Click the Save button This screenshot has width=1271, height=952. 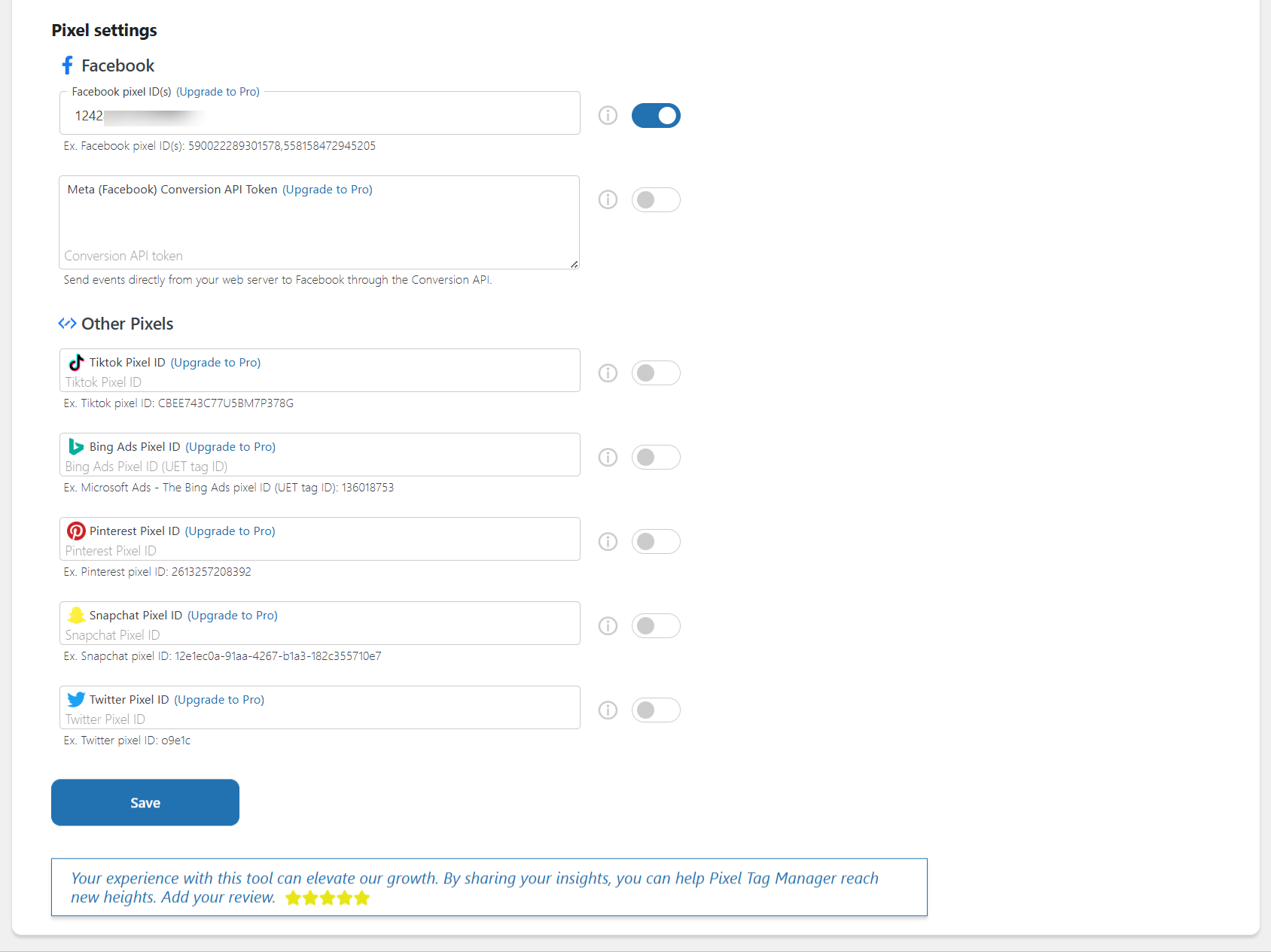pos(145,802)
